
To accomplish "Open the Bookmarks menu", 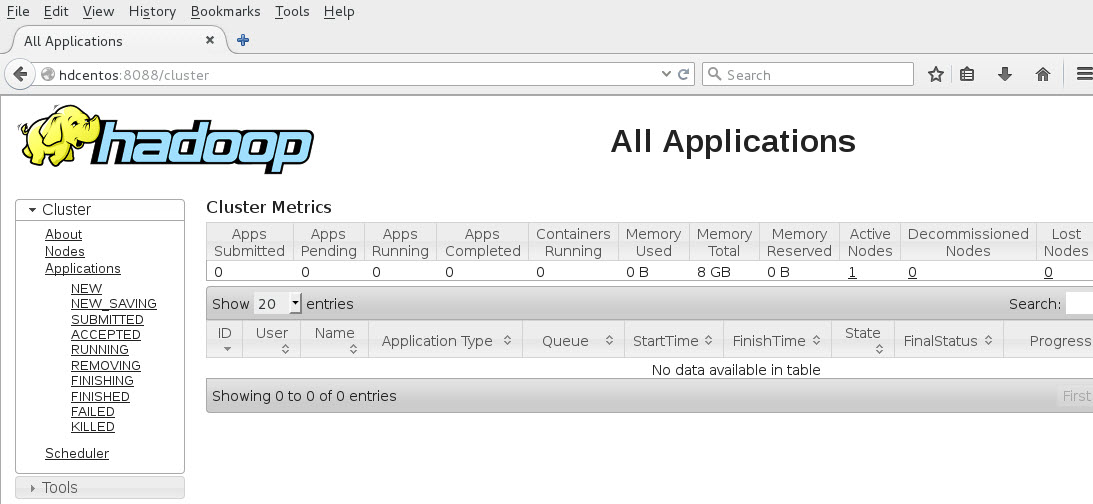I will pos(225,12).
